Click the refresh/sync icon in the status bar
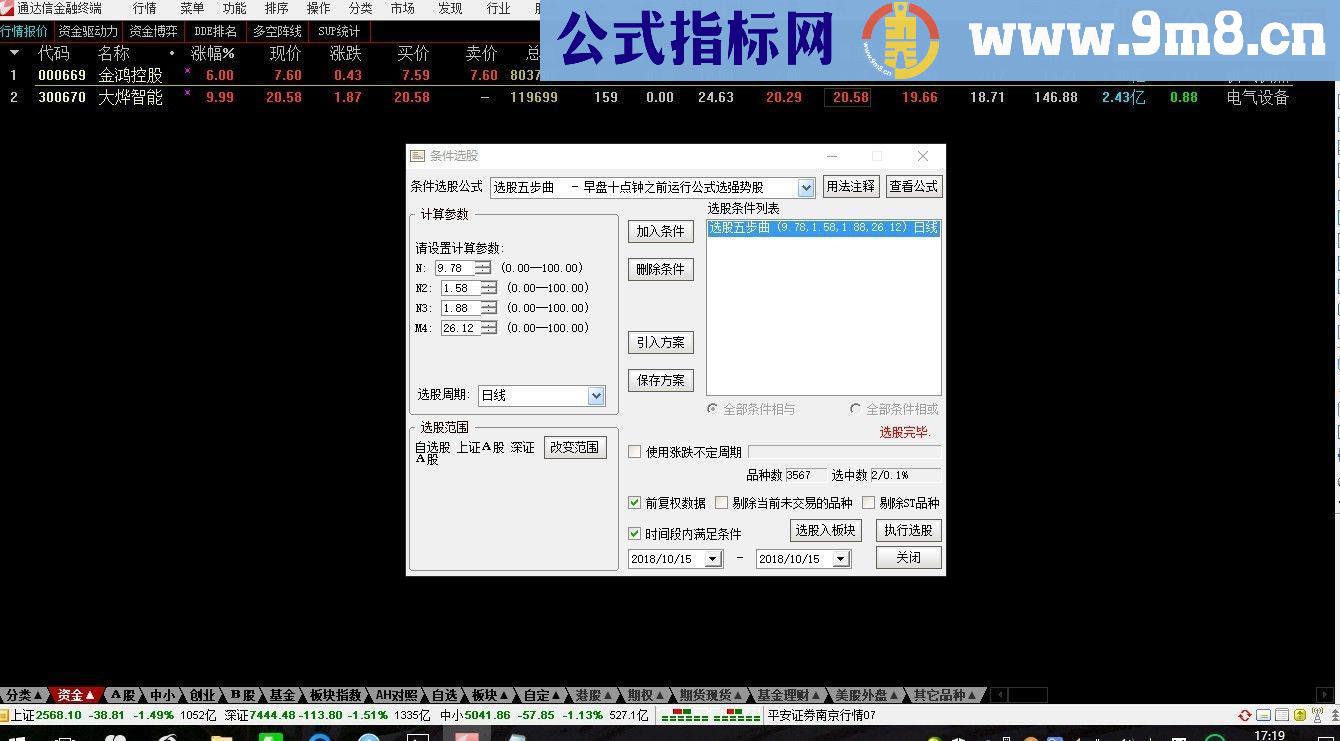This screenshot has height=741, width=1340. point(1244,715)
